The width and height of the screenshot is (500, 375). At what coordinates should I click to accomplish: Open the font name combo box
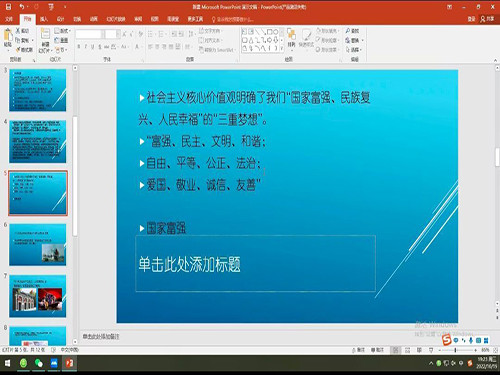[89, 34]
